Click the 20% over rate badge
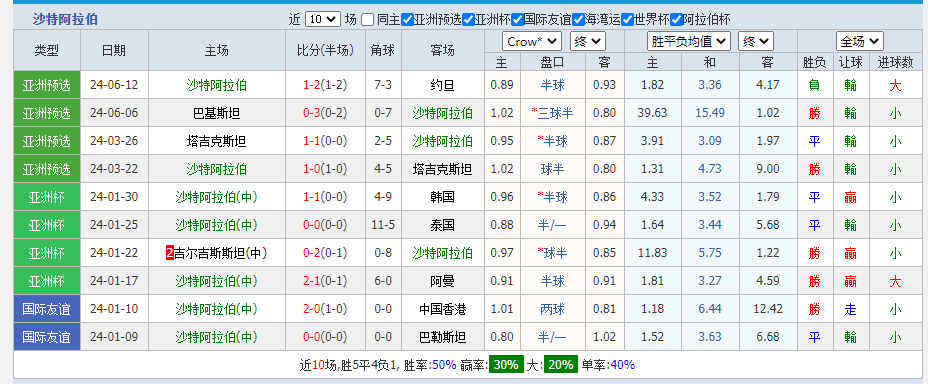This screenshot has width=928, height=384. [560, 365]
